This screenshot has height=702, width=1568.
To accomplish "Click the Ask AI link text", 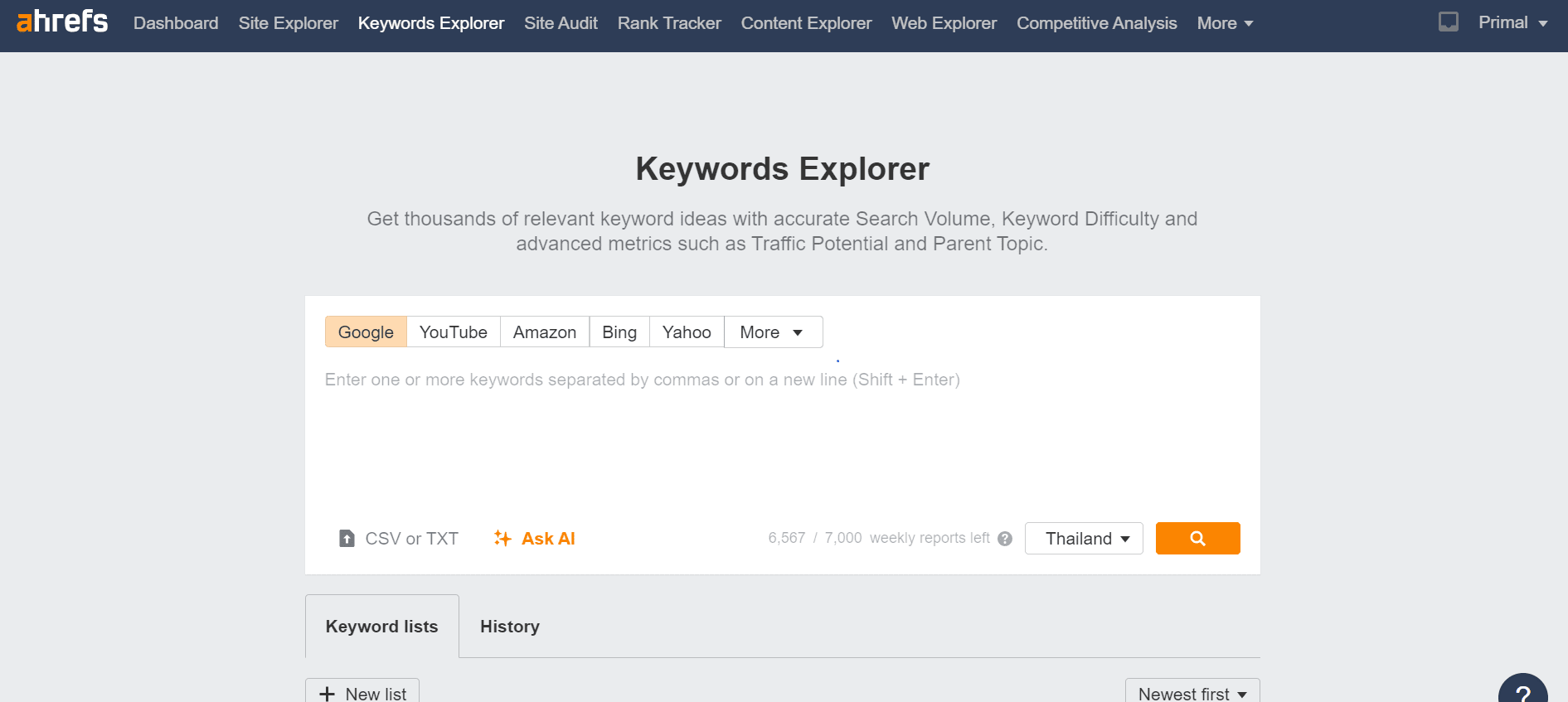I will click(x=548, y=539).
